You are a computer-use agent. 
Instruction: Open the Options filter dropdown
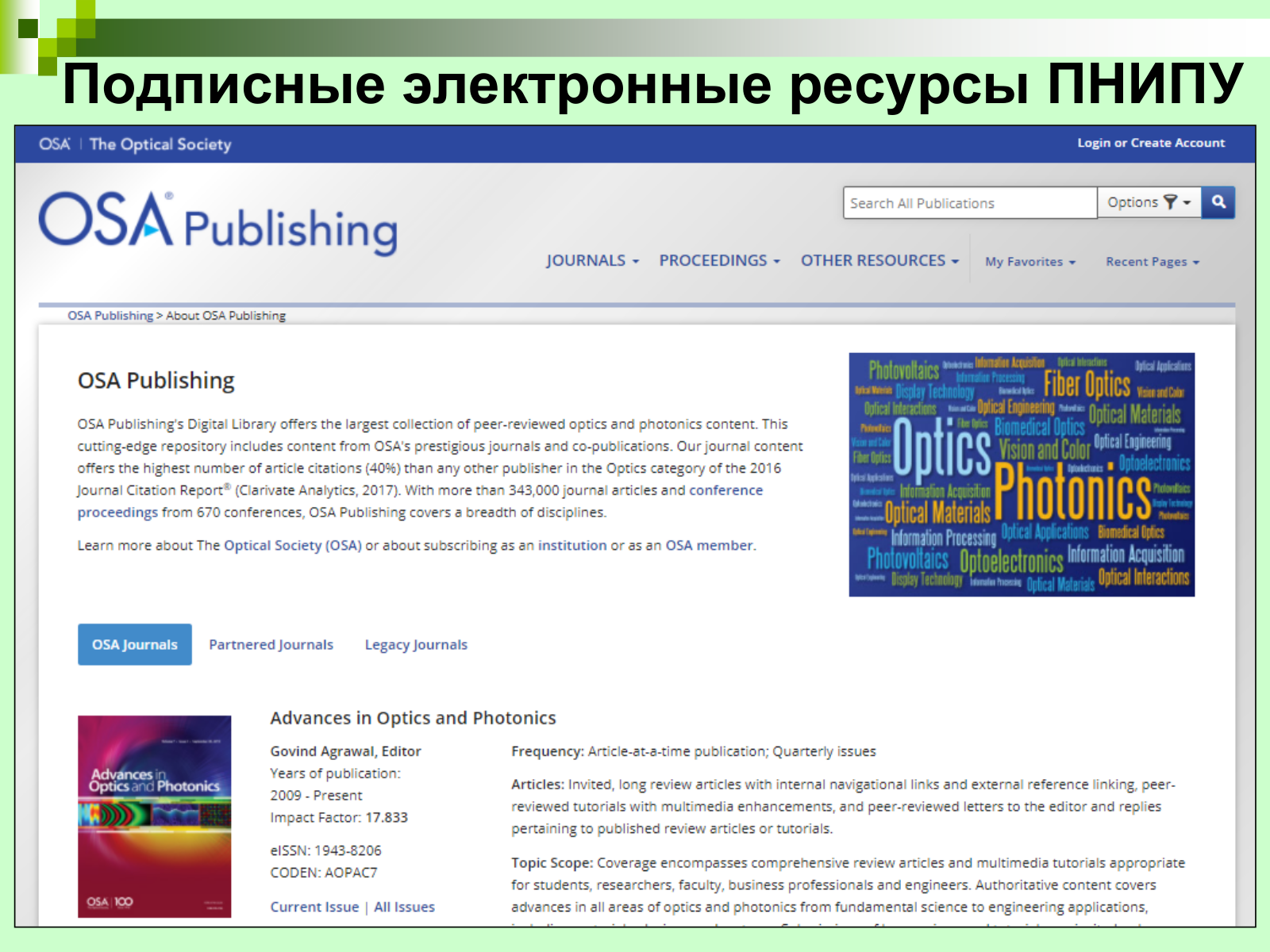tap(1149, 202)
